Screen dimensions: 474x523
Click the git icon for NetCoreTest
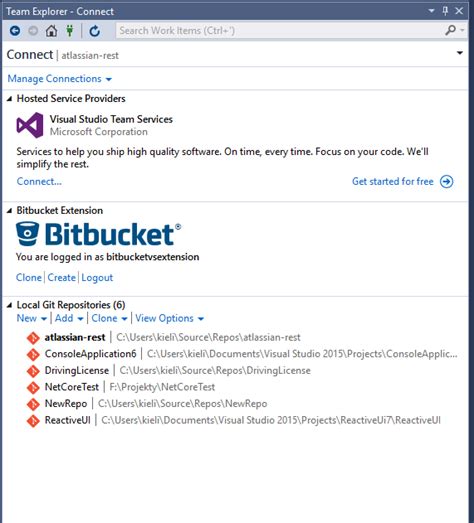33,388
